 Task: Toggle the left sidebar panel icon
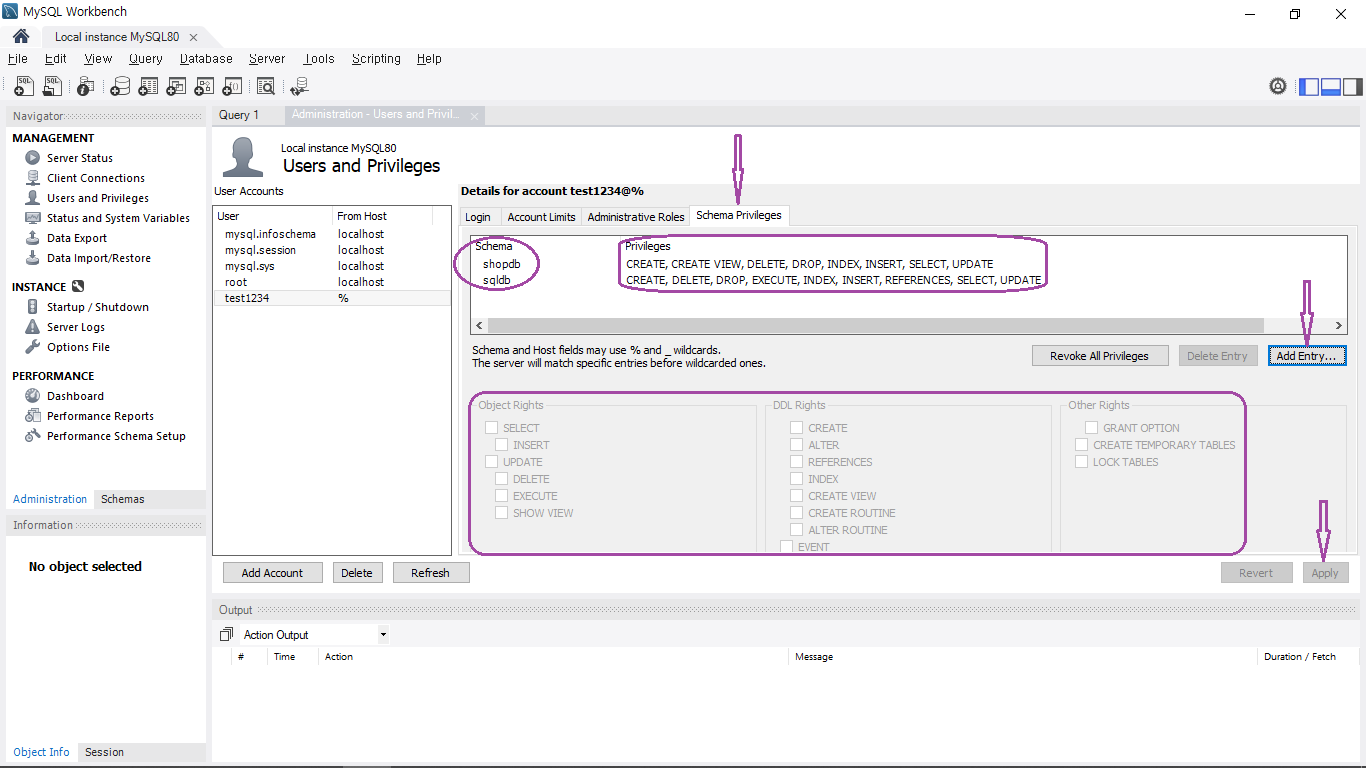coord(1309,86)
